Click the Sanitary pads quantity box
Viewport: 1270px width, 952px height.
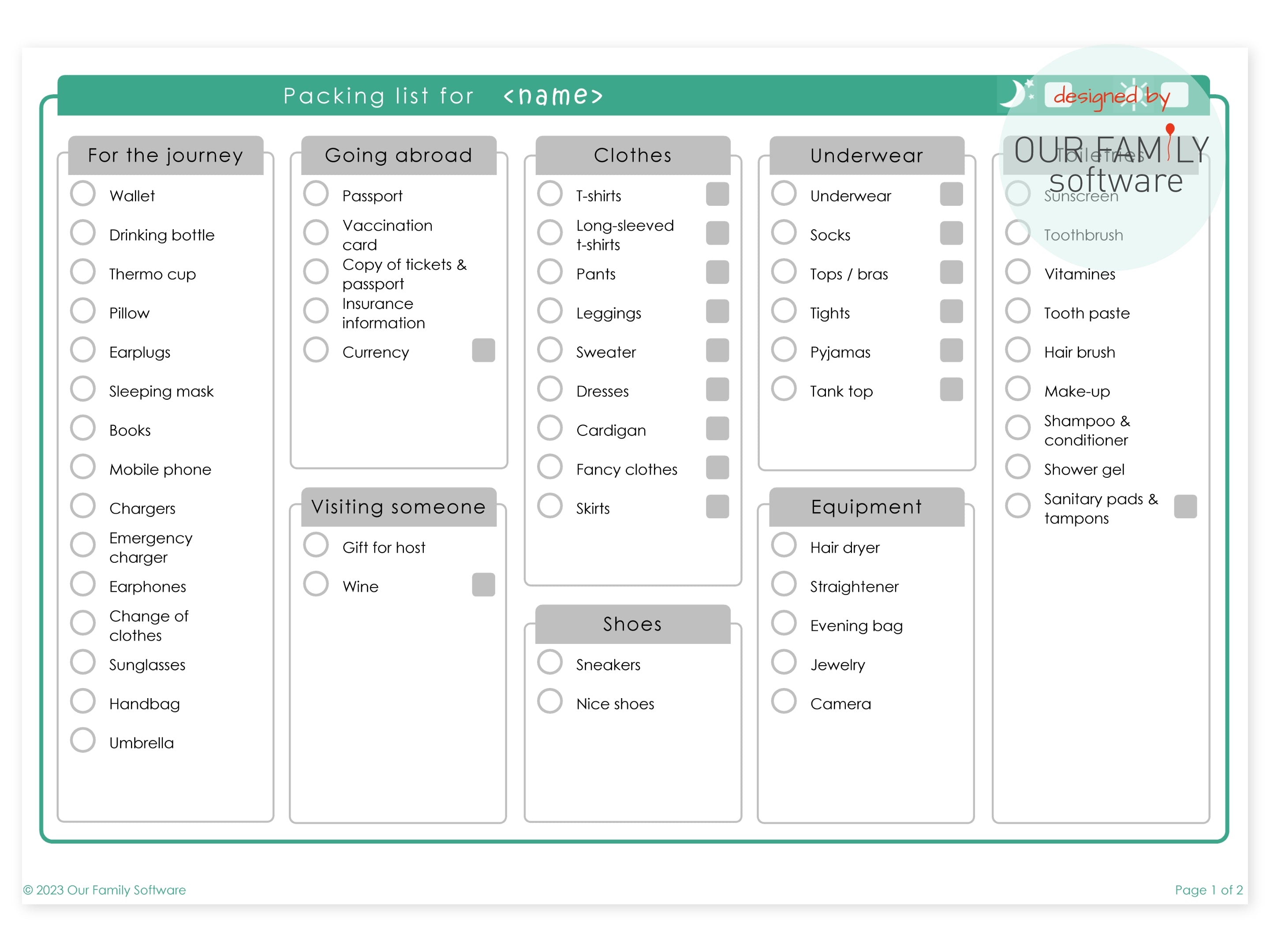[x=1186, y=506]
